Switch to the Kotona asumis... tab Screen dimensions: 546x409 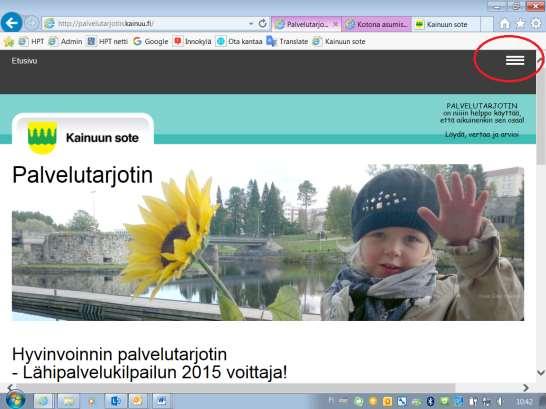(x=377, y=24)
